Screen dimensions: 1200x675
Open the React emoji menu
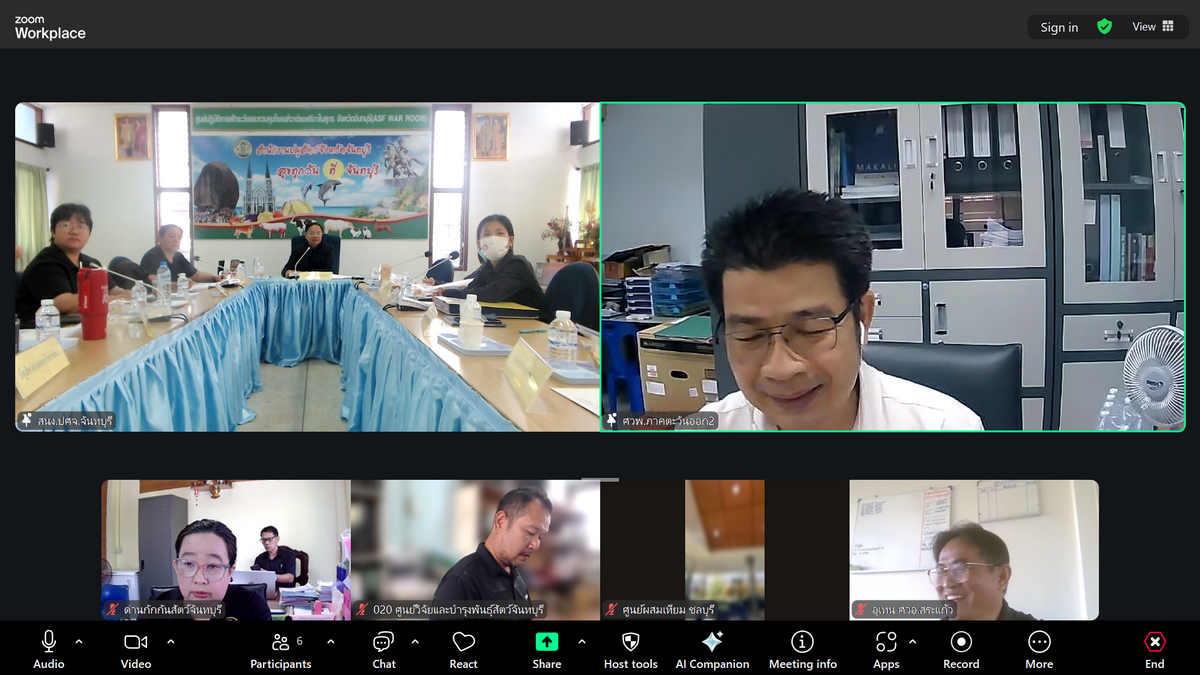463,648
